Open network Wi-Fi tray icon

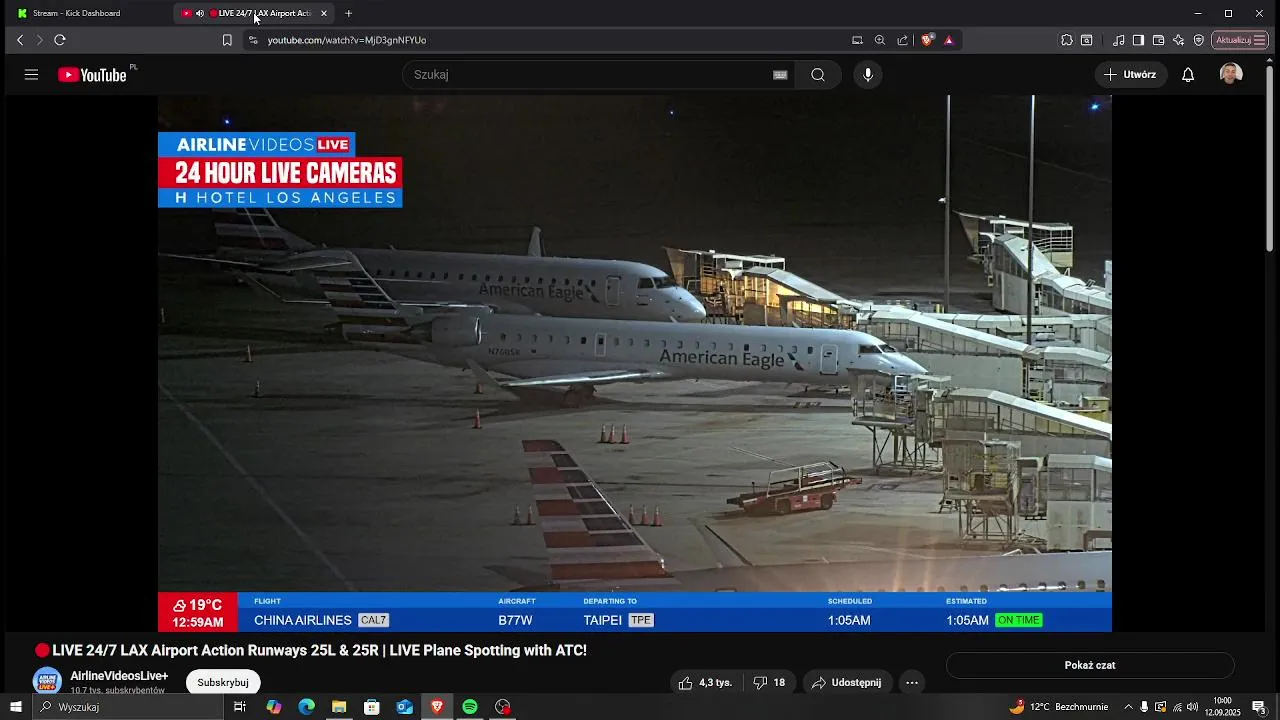click(1176, 707)
